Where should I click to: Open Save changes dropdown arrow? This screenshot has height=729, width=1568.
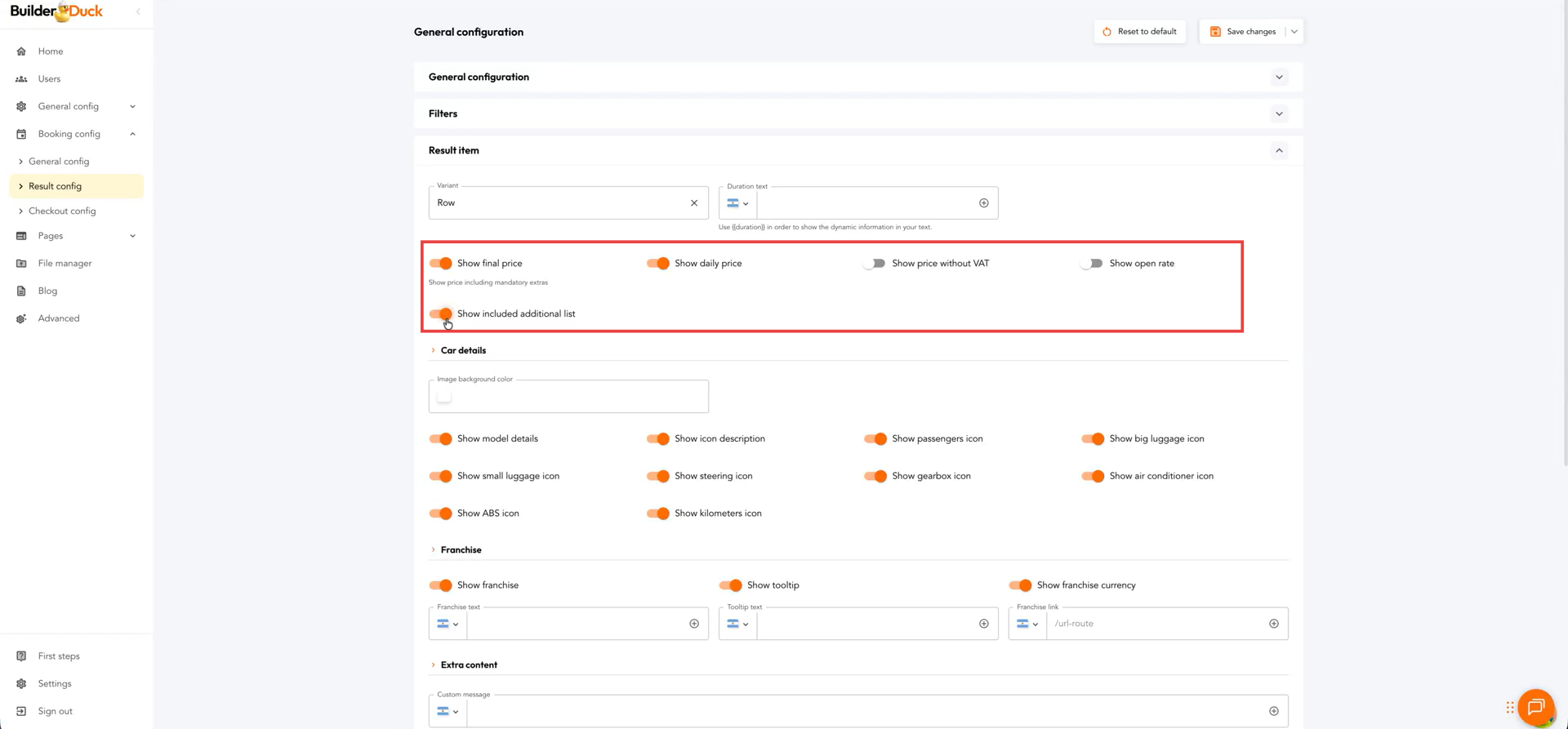(x=1294, y=32)
